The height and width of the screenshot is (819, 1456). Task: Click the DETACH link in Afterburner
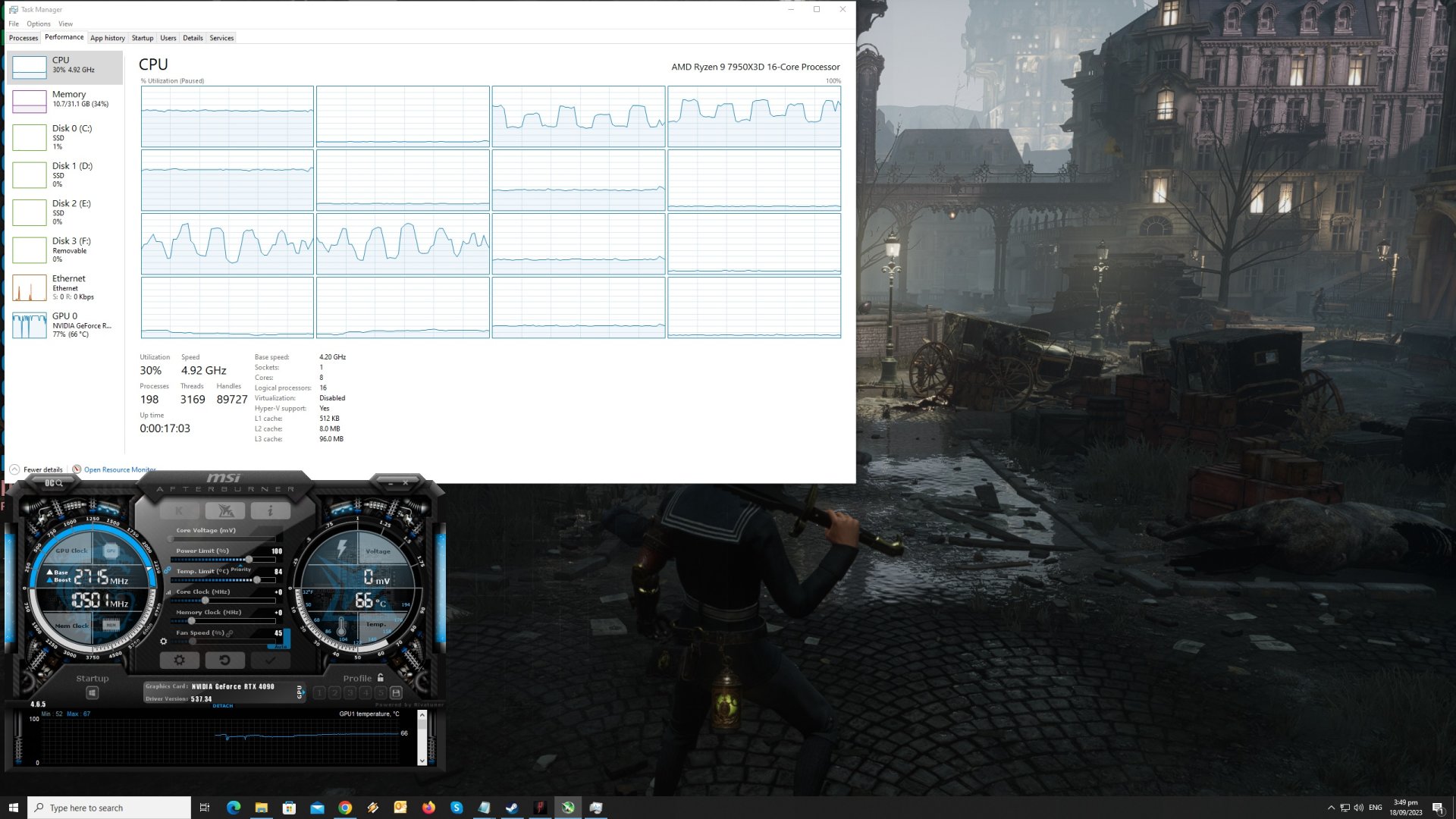pos(224,705)
